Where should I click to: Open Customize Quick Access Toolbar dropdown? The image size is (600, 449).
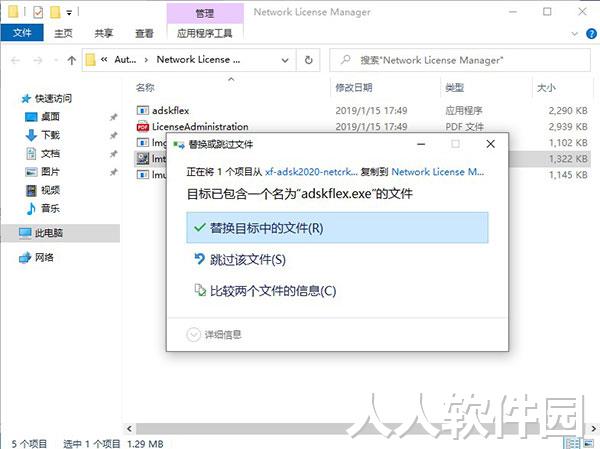click(x=69, y=13)
